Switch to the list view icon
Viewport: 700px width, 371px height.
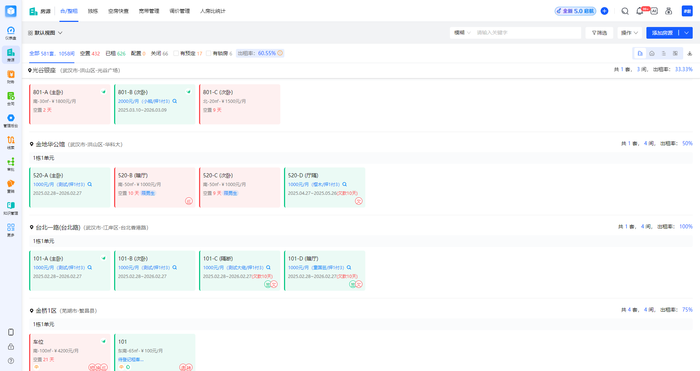(x=663, y=53)
